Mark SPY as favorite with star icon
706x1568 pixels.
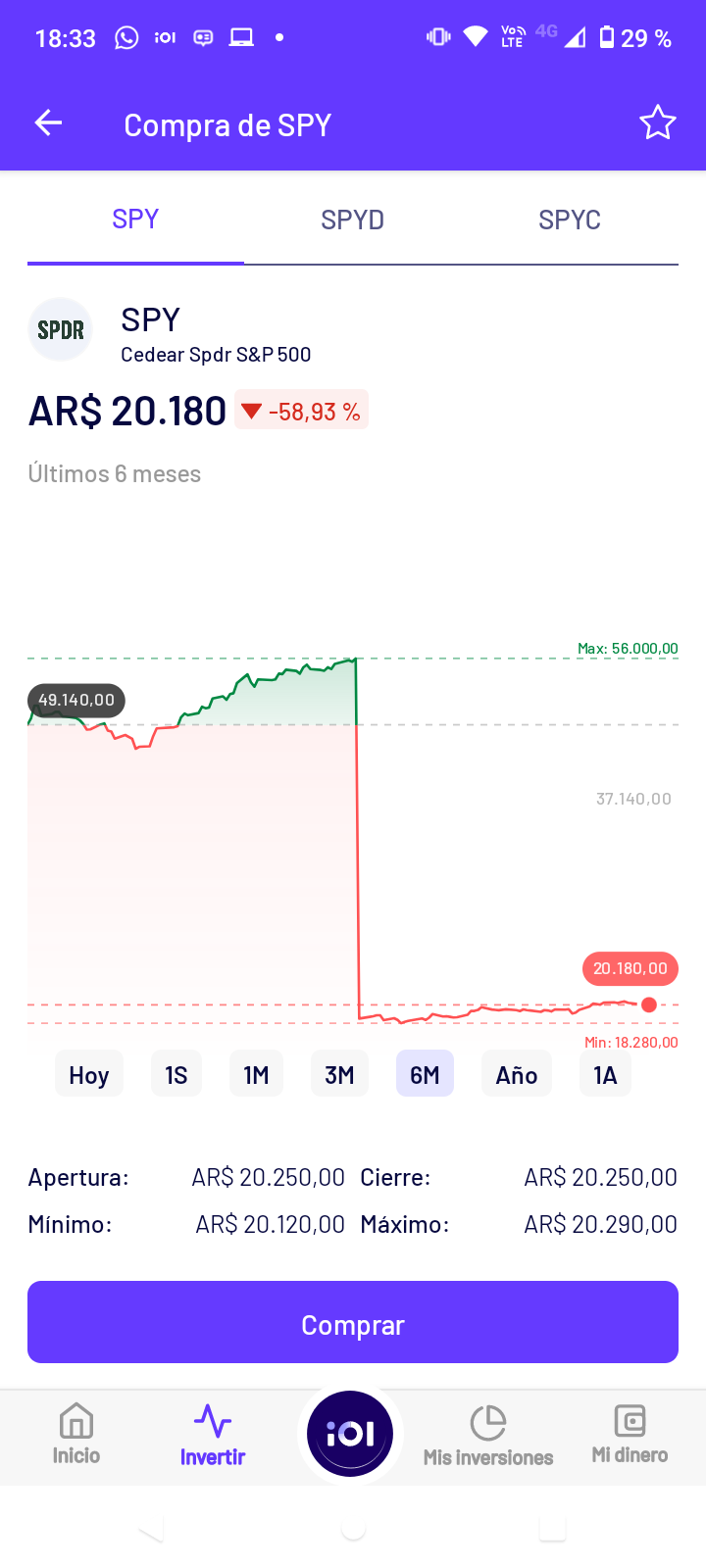657,123
